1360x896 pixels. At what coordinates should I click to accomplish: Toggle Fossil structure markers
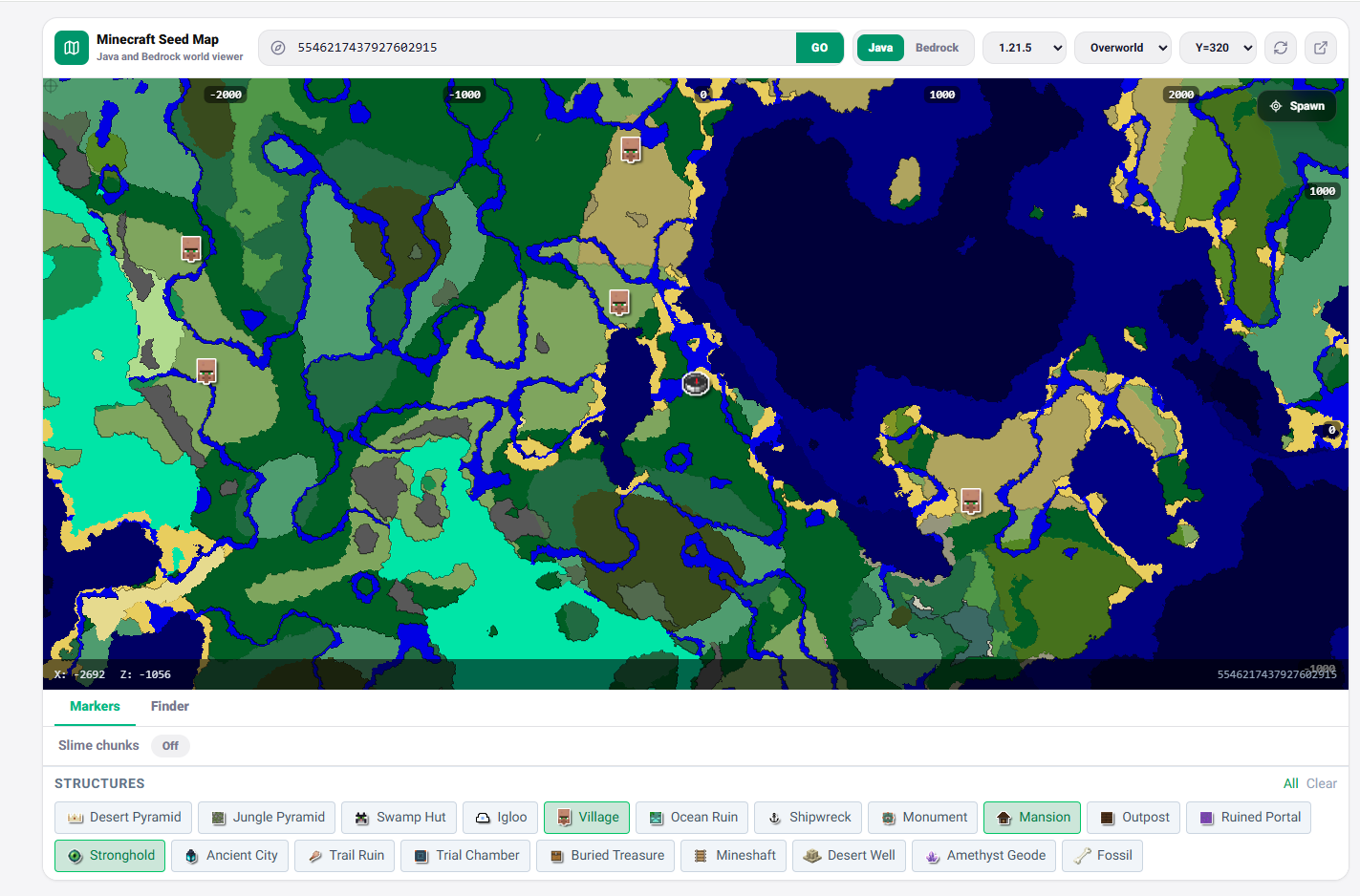(x=1102, y=856)
